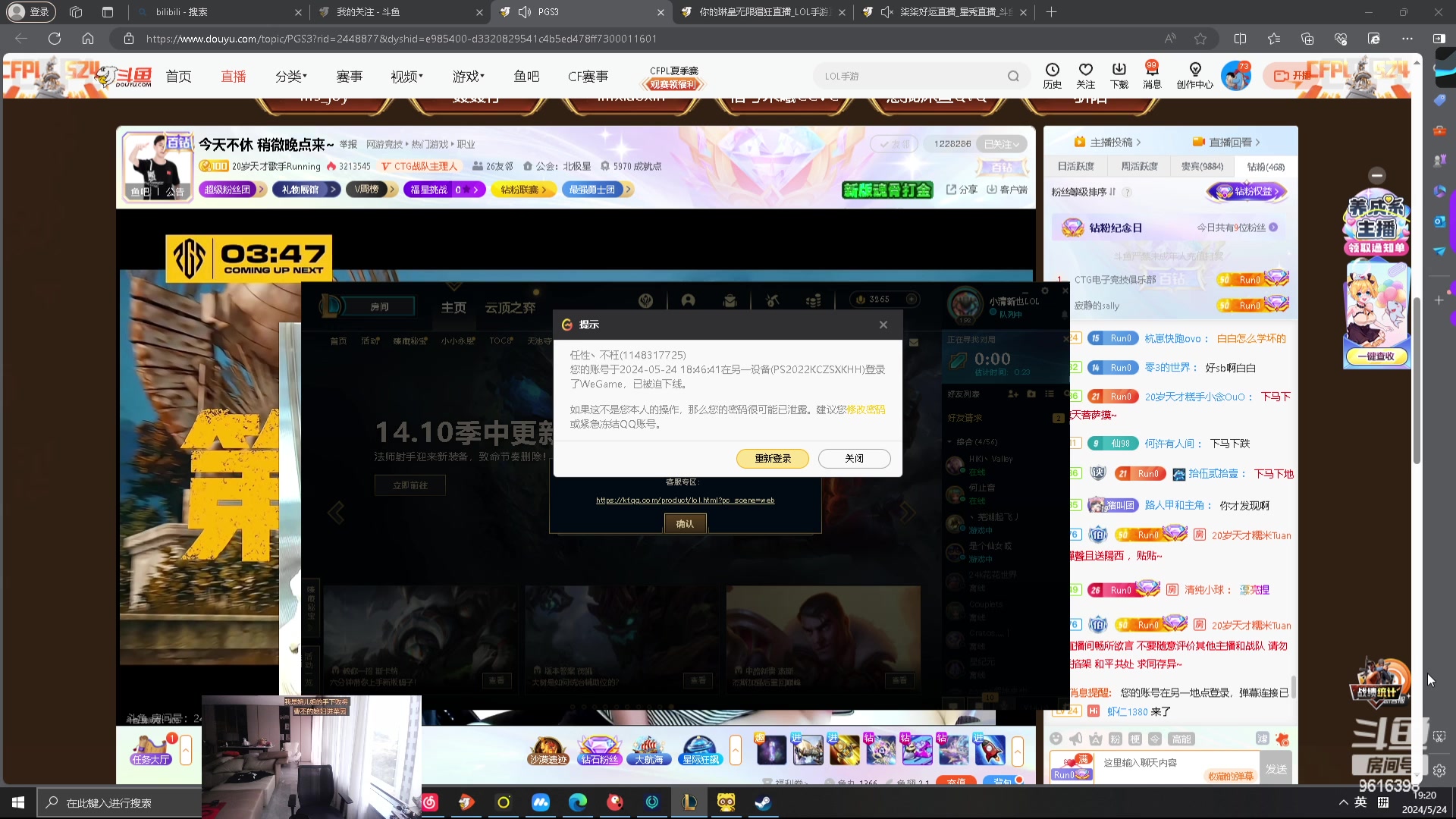Viewport: 1456px width, 819px height.
Task: Expand the 视频 dropdown in navigation
Action: coord(406,77)
